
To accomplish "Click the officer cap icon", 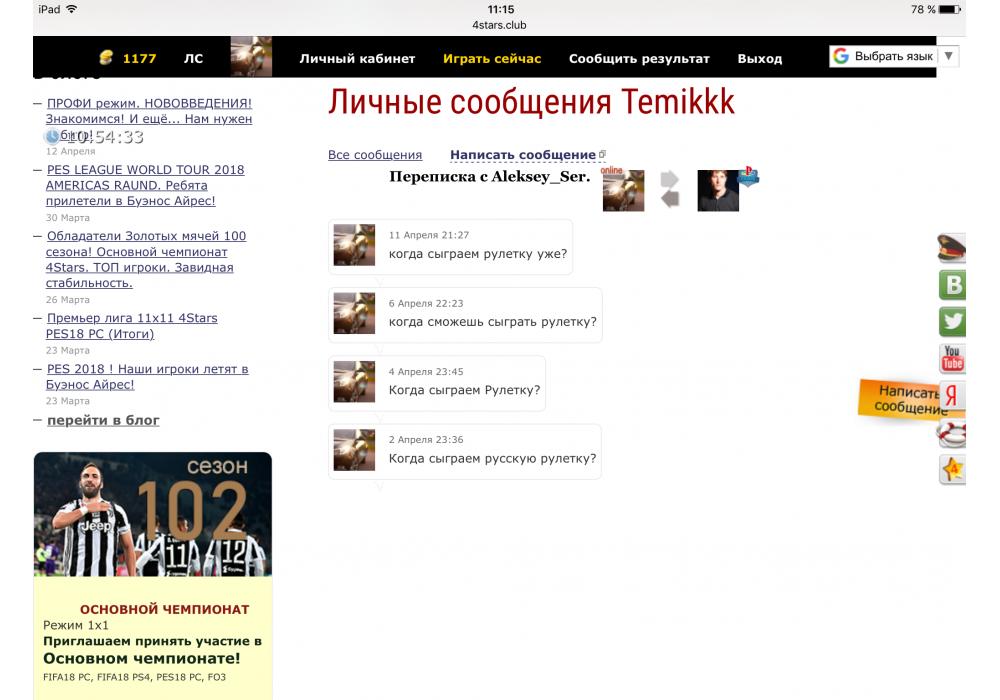I will [952, 248].
